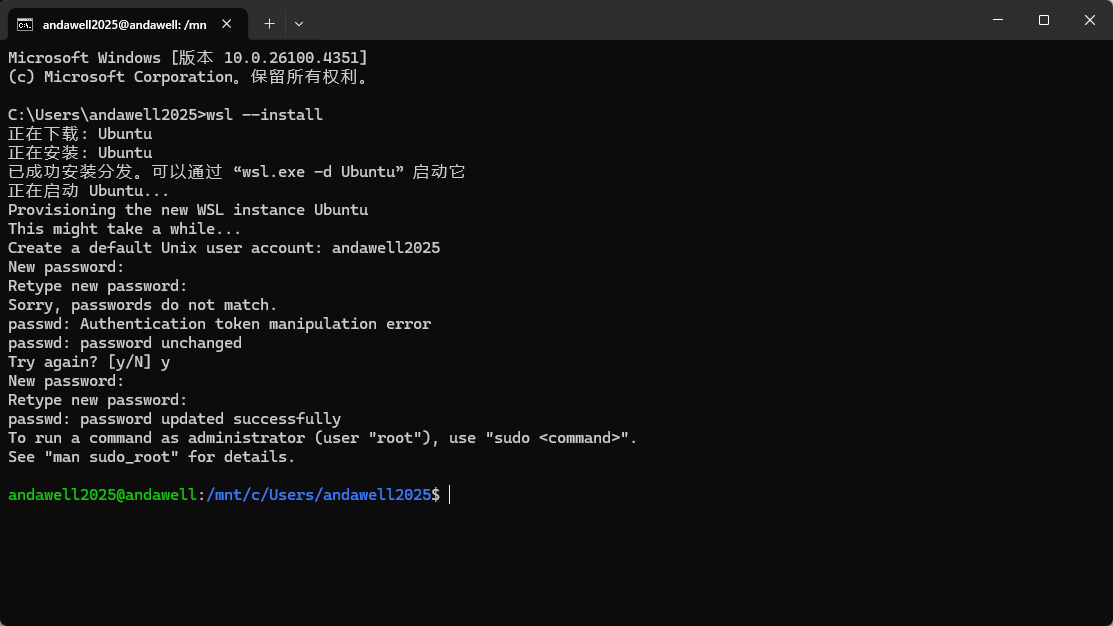Expand the terminal profiles dropdown chevron
This screenshot has width=1113, height=626.
point(299,24)
